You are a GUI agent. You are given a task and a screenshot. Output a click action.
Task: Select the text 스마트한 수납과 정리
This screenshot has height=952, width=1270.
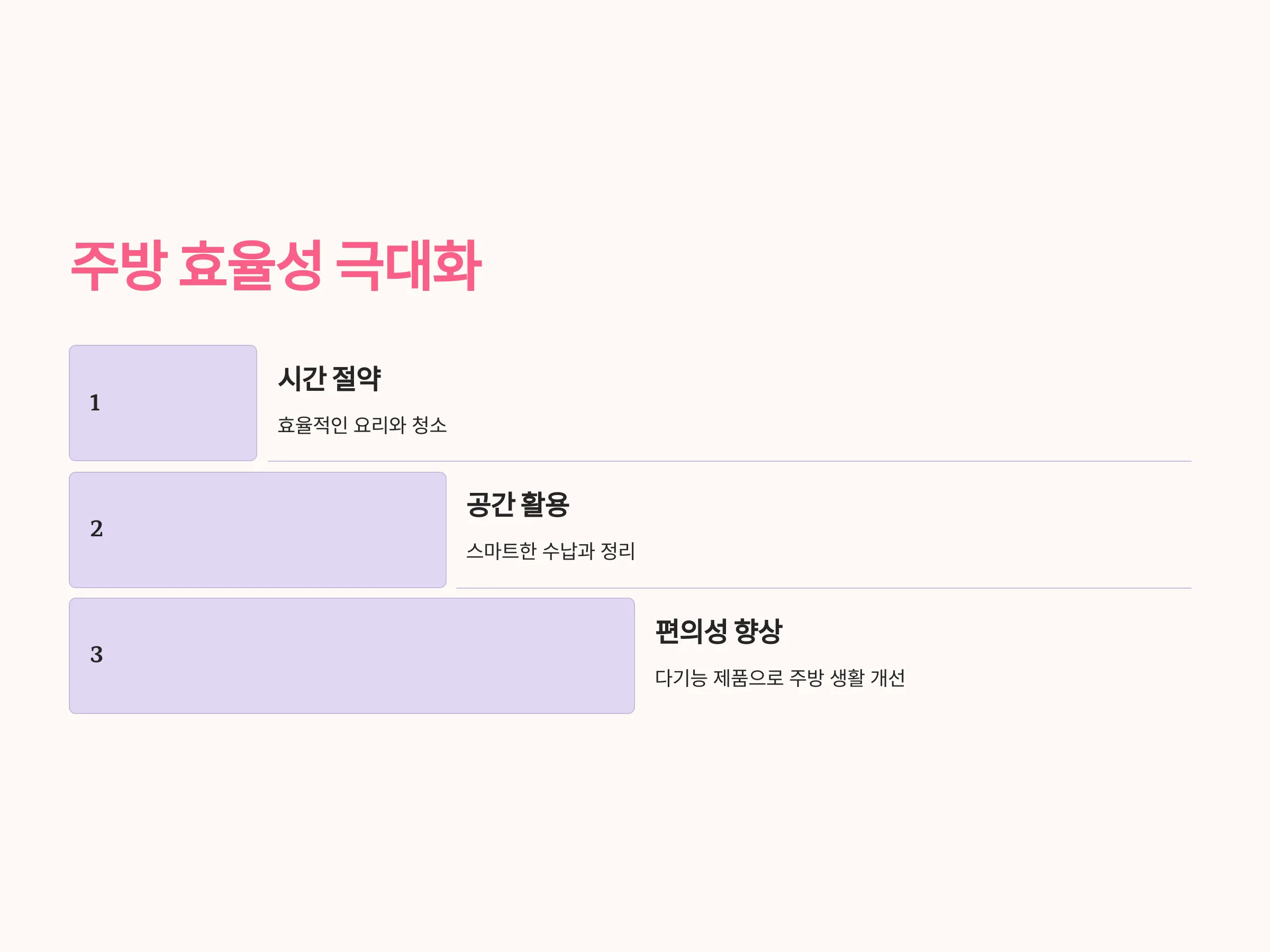tap(551, 552)
